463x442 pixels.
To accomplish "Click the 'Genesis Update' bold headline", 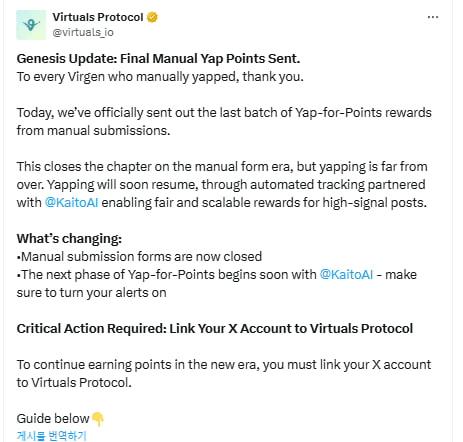I will coord(158,59).
